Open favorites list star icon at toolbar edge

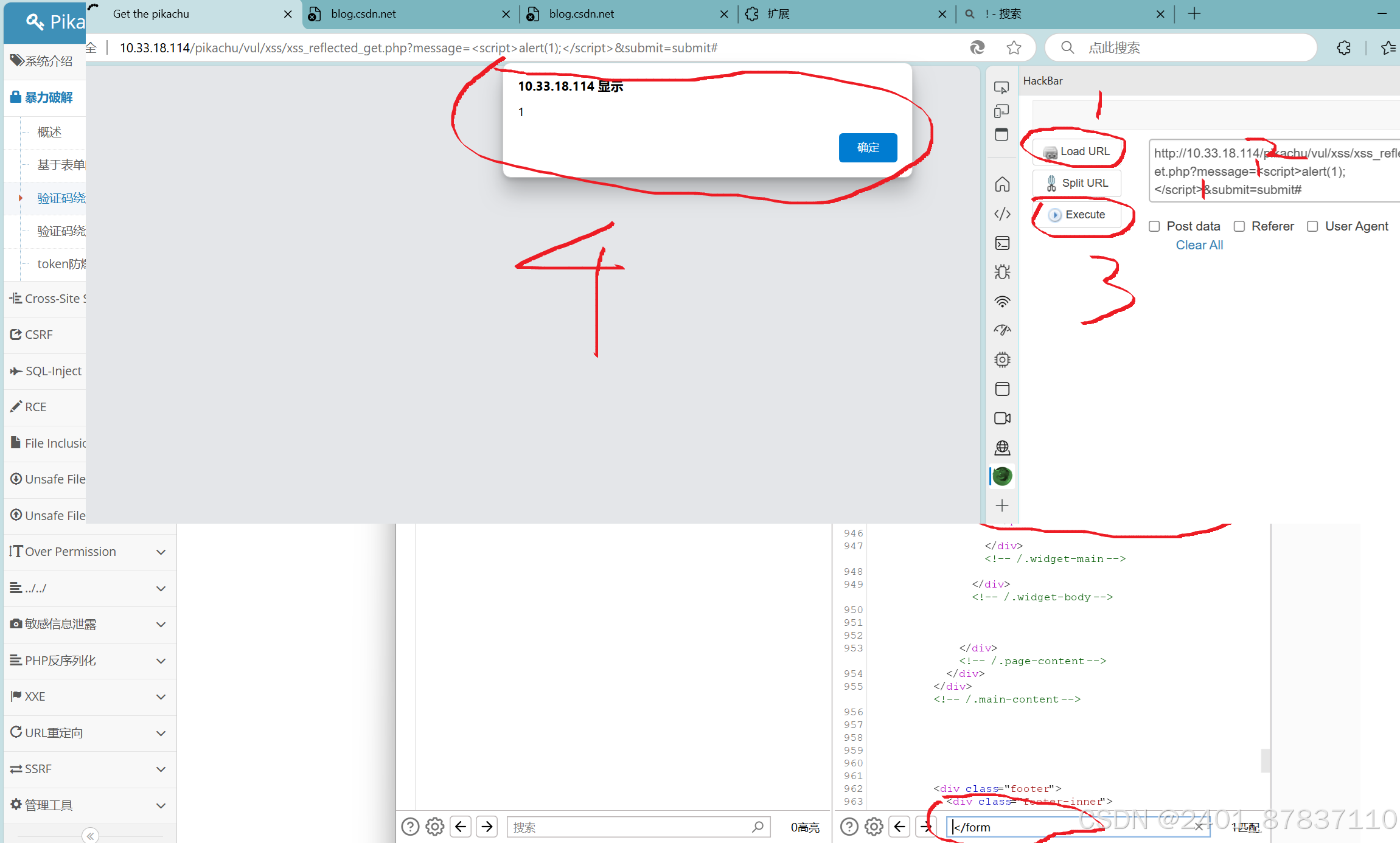pyautogui.click(x=1388, y=47)
